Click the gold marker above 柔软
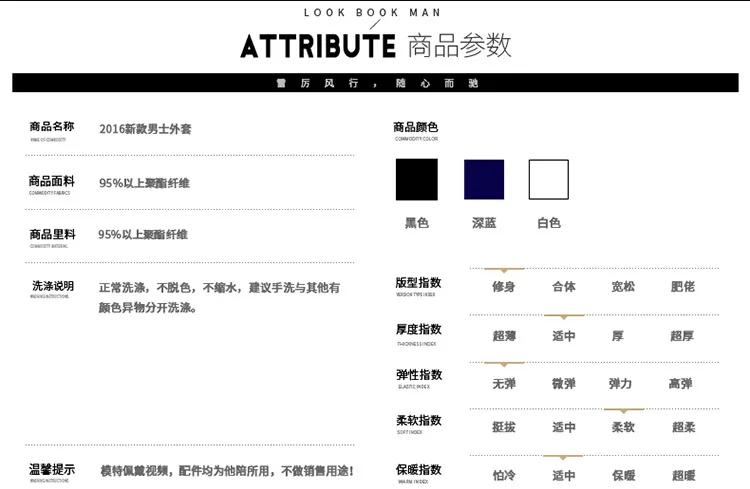Image resolution: width=750 pixels, height=489 pixels. point(624,411)
